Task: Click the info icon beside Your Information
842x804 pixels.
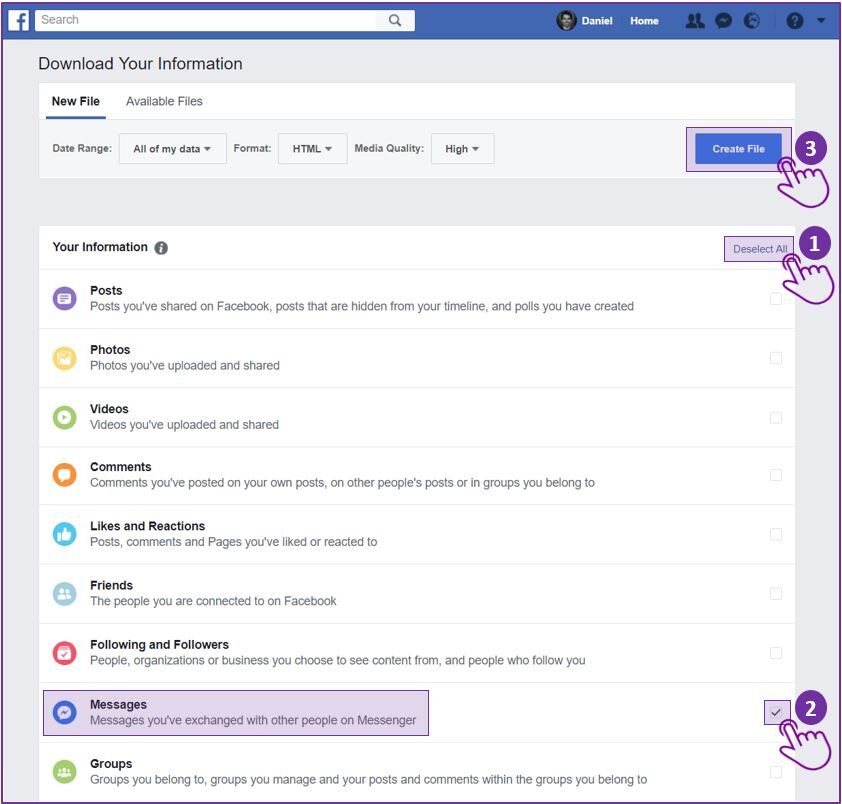Action: coord(162,247)
